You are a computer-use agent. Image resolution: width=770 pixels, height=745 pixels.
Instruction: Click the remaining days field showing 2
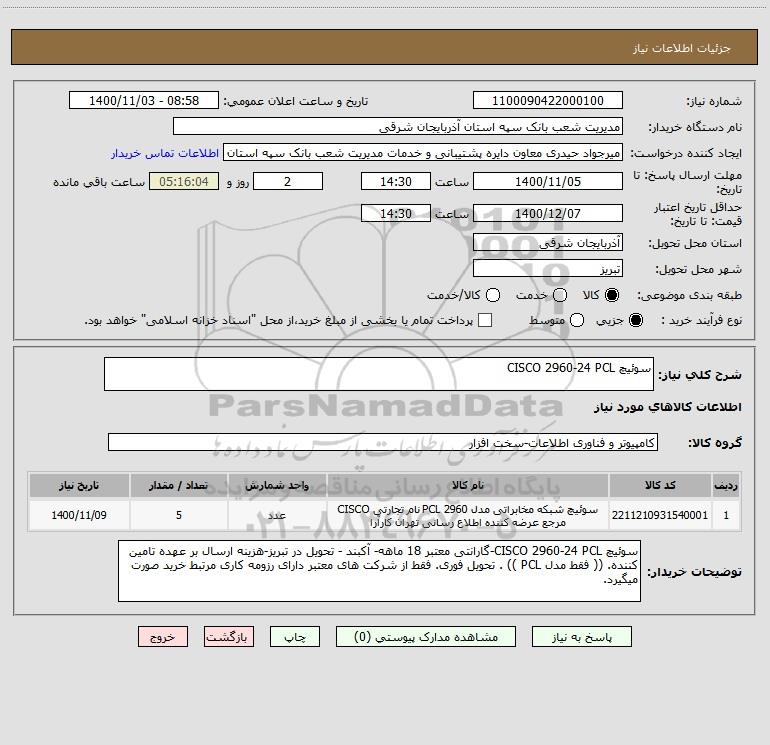[288, 181]
